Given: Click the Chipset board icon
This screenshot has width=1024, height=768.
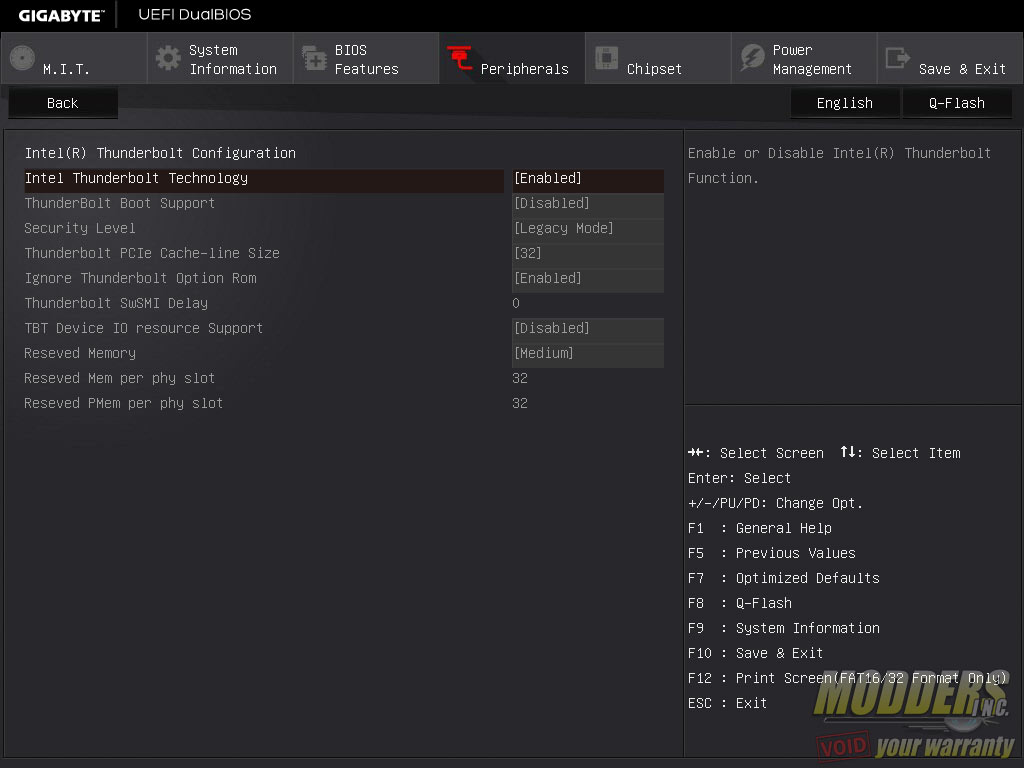Looking at the screenshot, I should (606, 58).
